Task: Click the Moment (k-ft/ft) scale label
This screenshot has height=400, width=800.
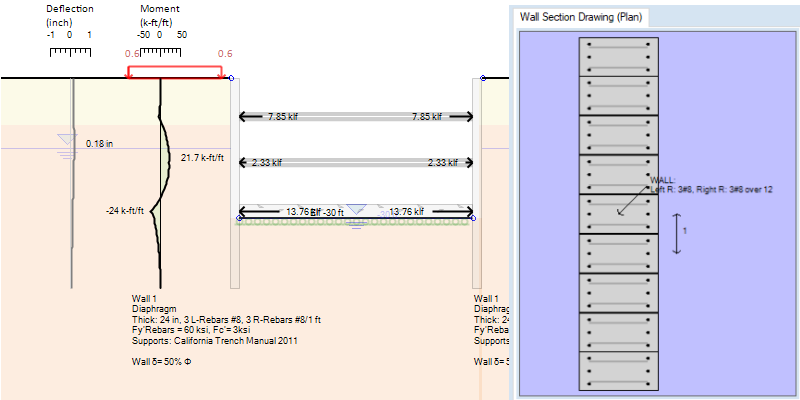Action: coord(162,16)
